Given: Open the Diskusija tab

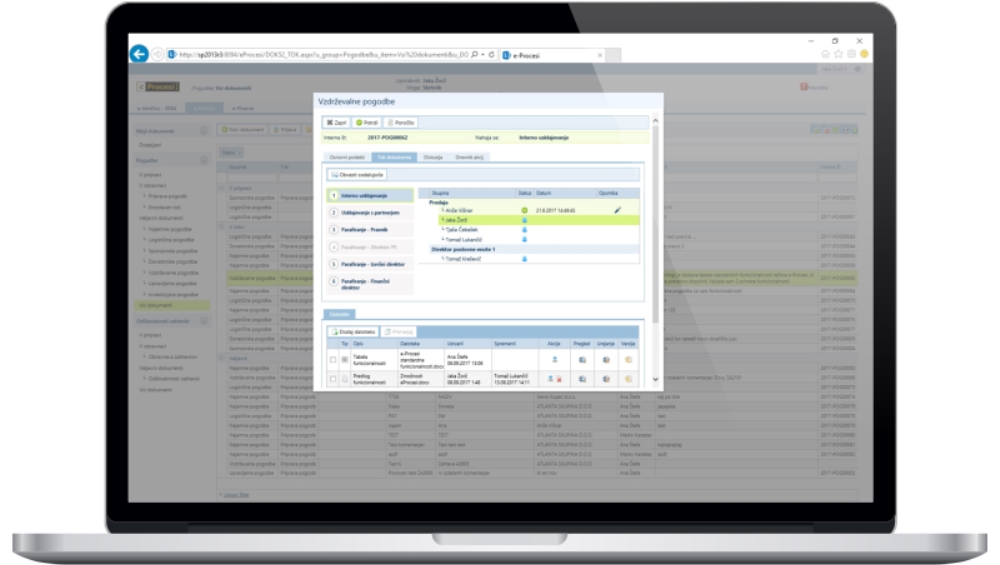Looking at the screenshot, I should [433, 157].
